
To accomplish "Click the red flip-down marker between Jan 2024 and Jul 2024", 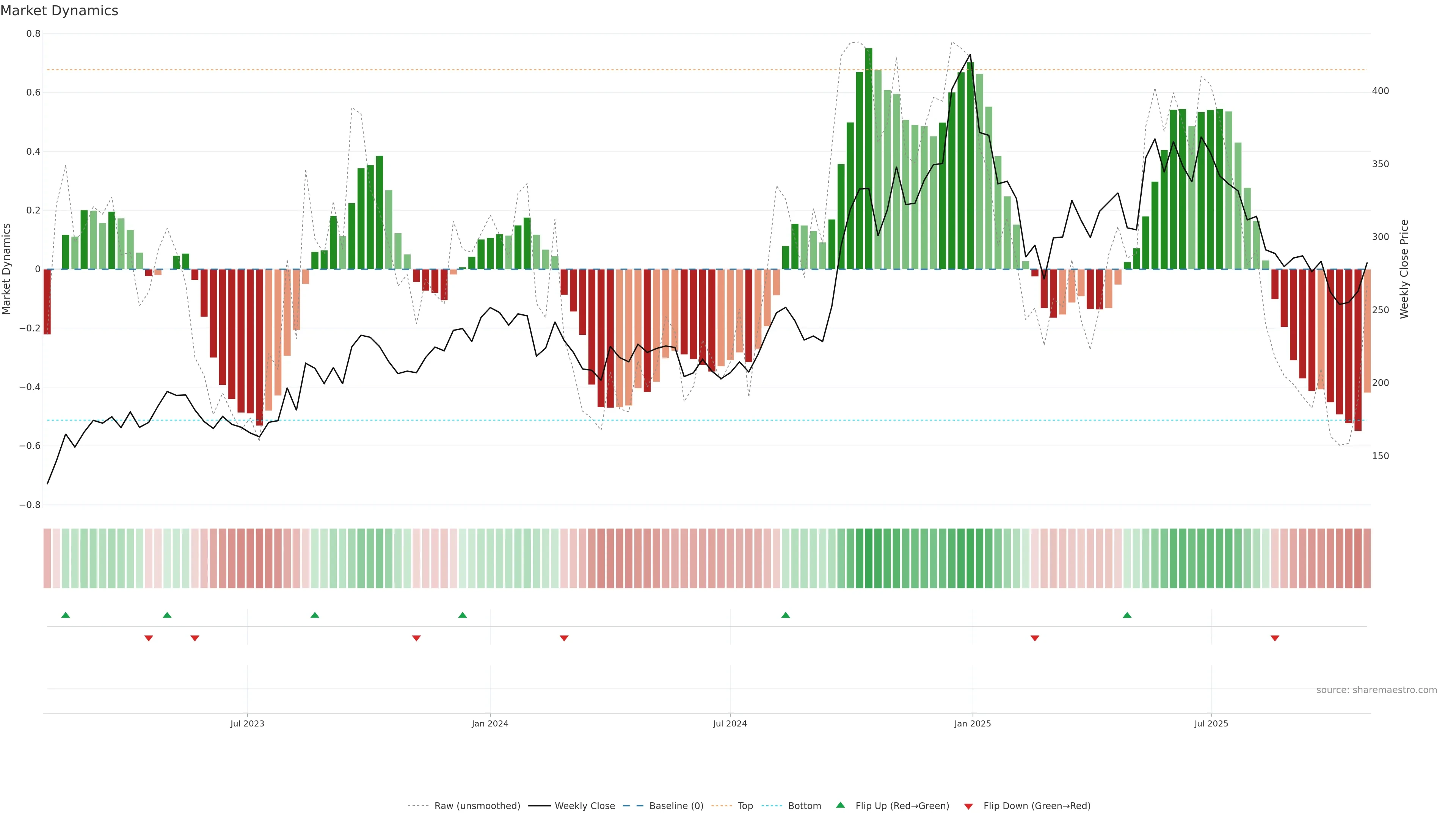I will coord(564,638).
